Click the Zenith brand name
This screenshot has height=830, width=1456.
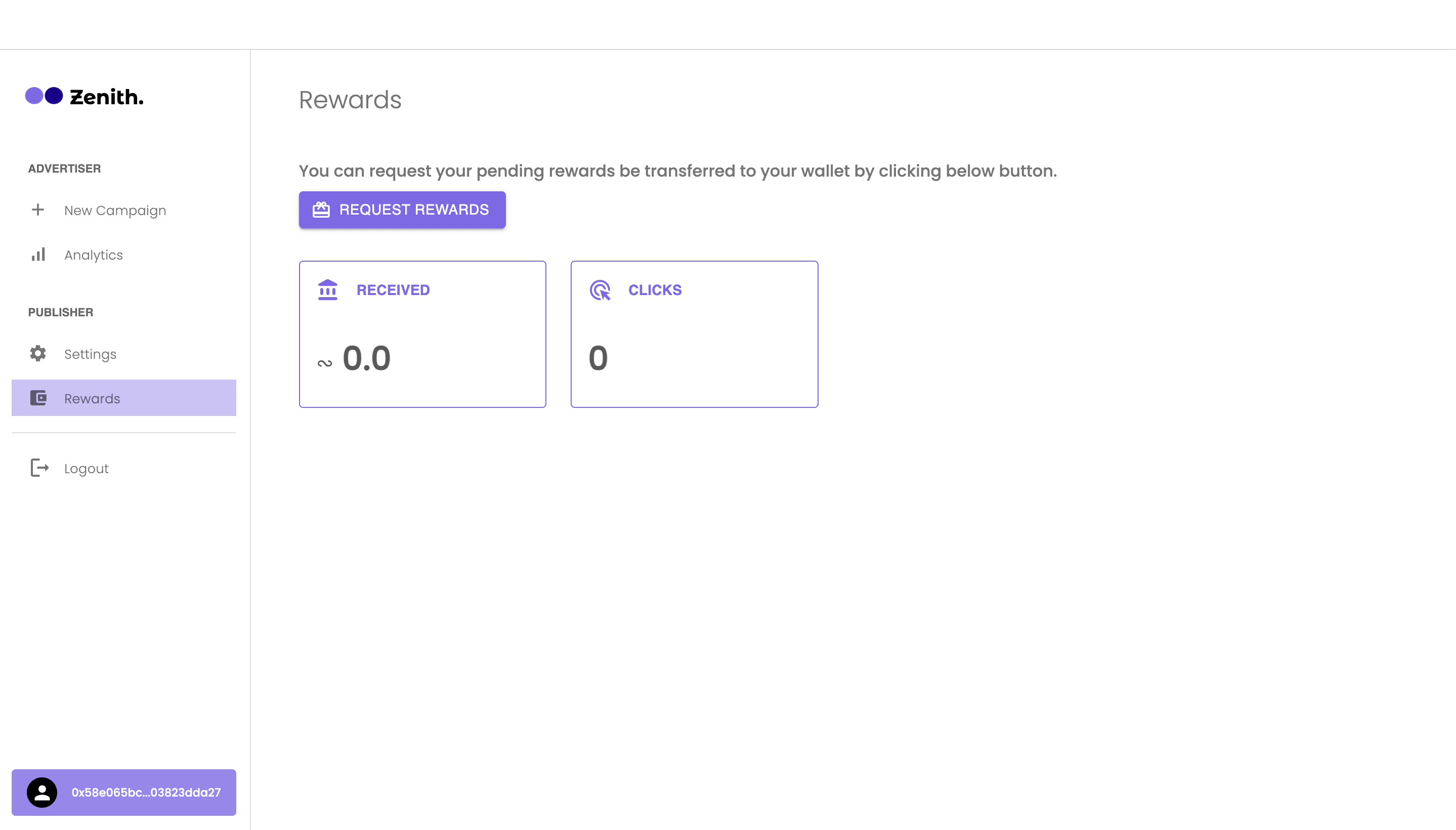107,97
